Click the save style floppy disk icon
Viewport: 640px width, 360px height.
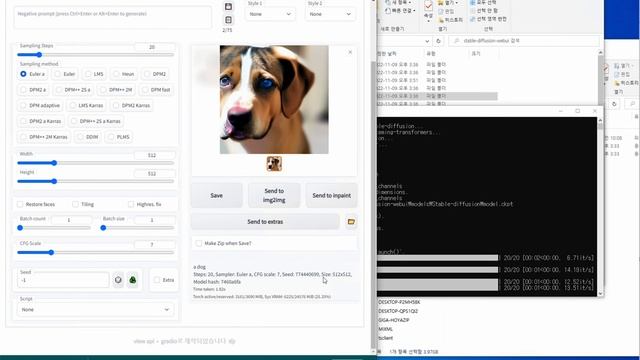pos(228,7)
